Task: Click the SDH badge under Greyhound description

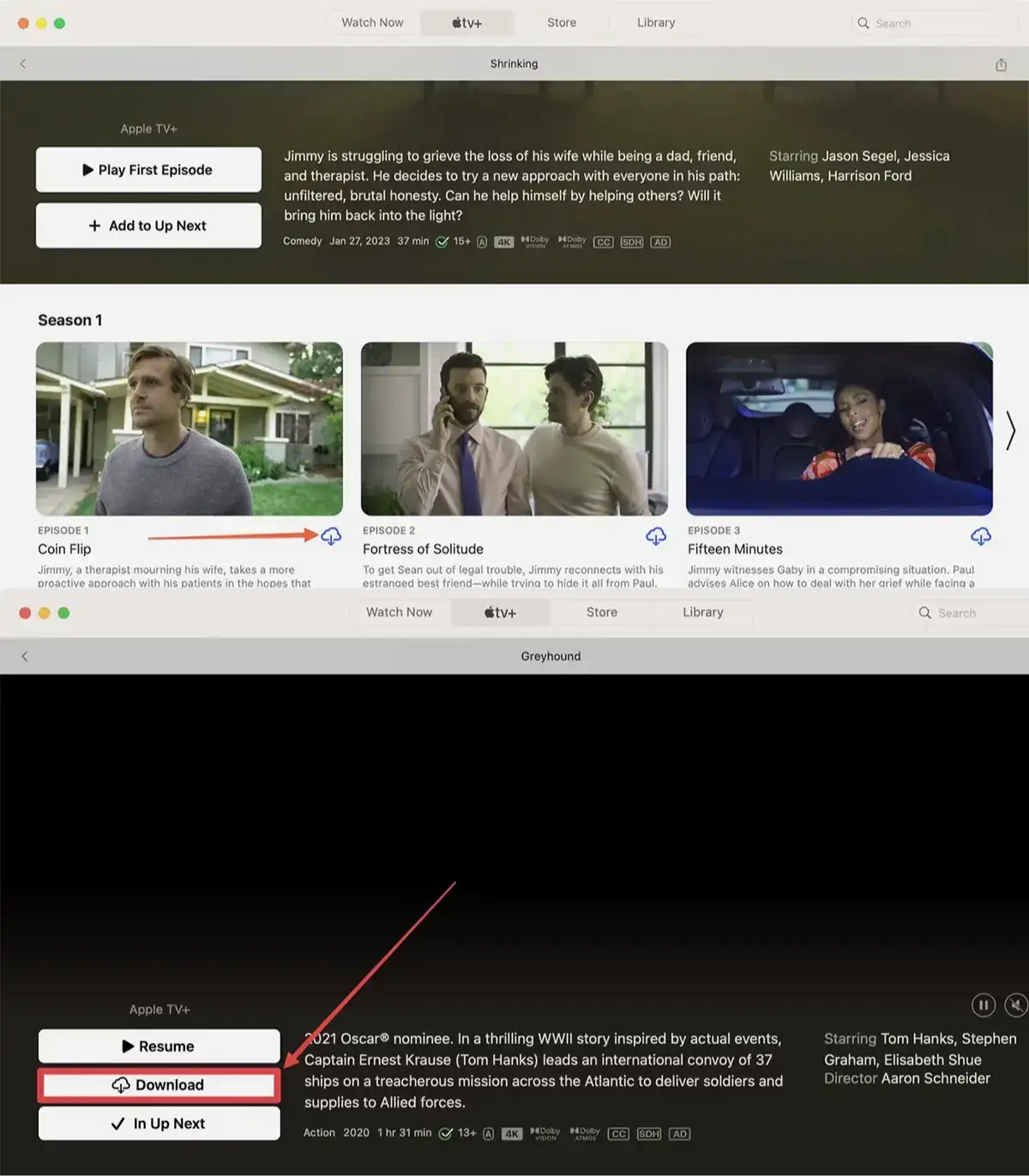Action: 649,1134
